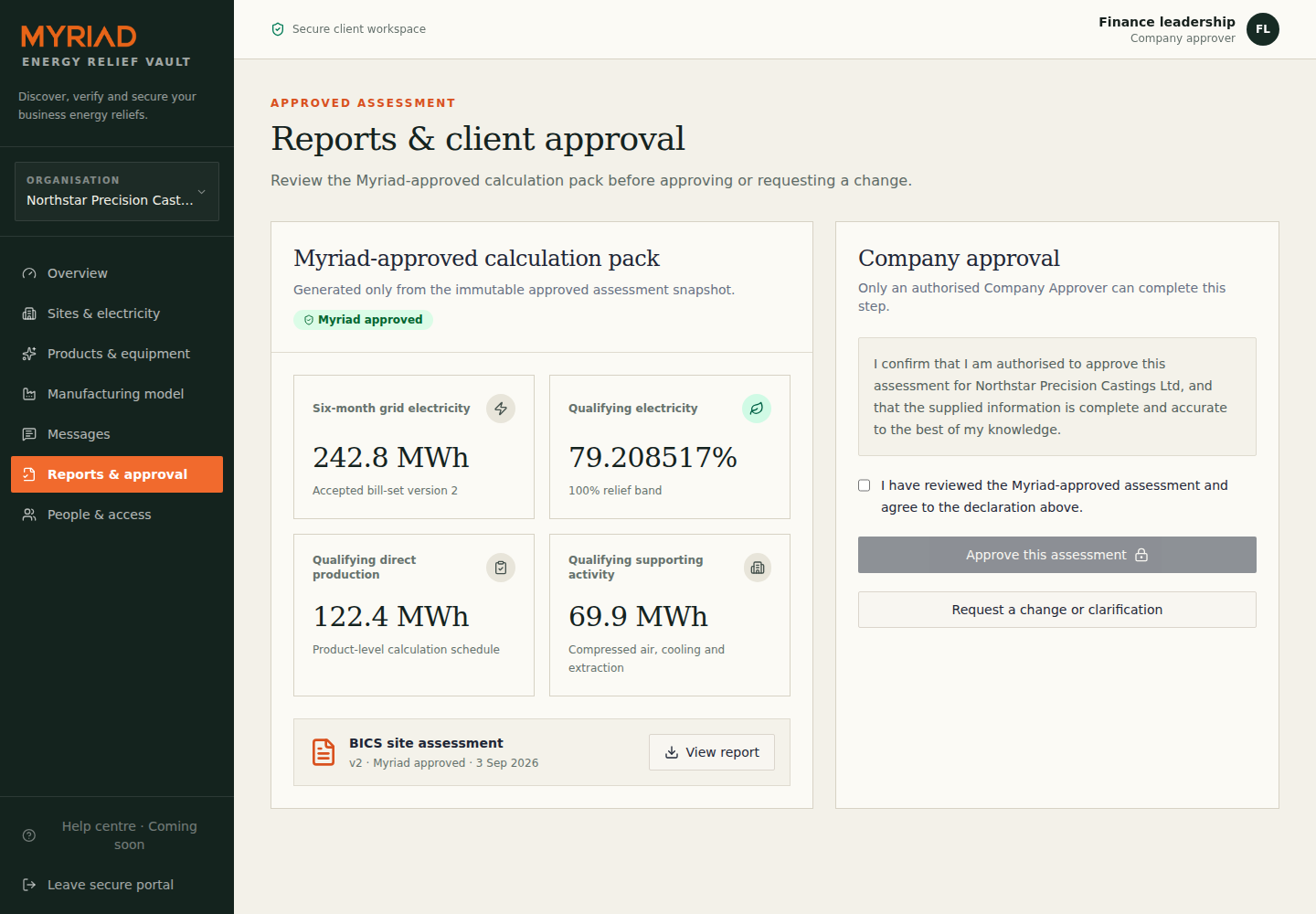The width and height of the screenshot is (1316, 914).
Task: Select Reports & approval menu item
Action: pos(117,474)
